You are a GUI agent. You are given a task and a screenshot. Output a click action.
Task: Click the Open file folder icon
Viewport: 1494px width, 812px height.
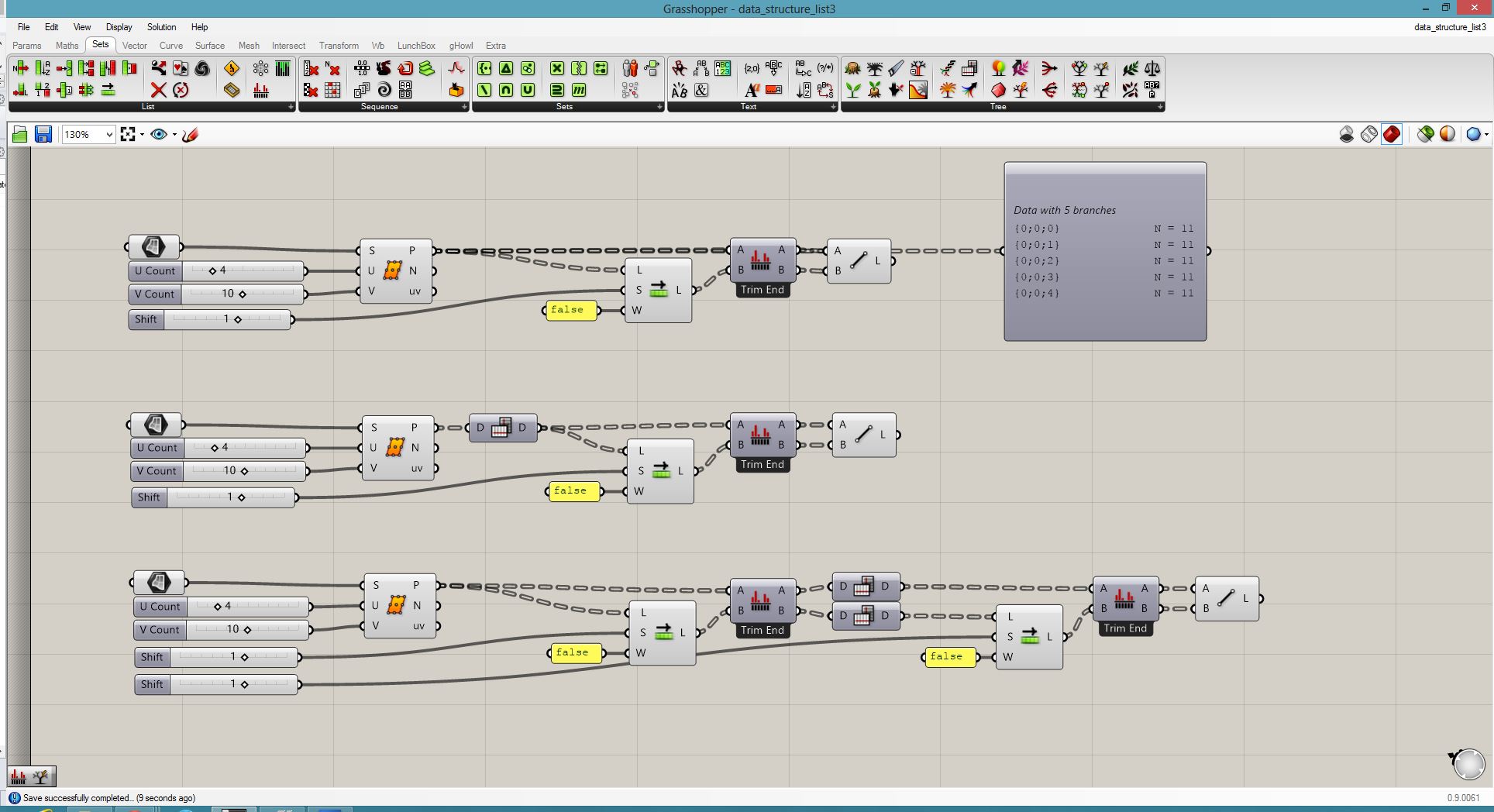coord(20,135)
